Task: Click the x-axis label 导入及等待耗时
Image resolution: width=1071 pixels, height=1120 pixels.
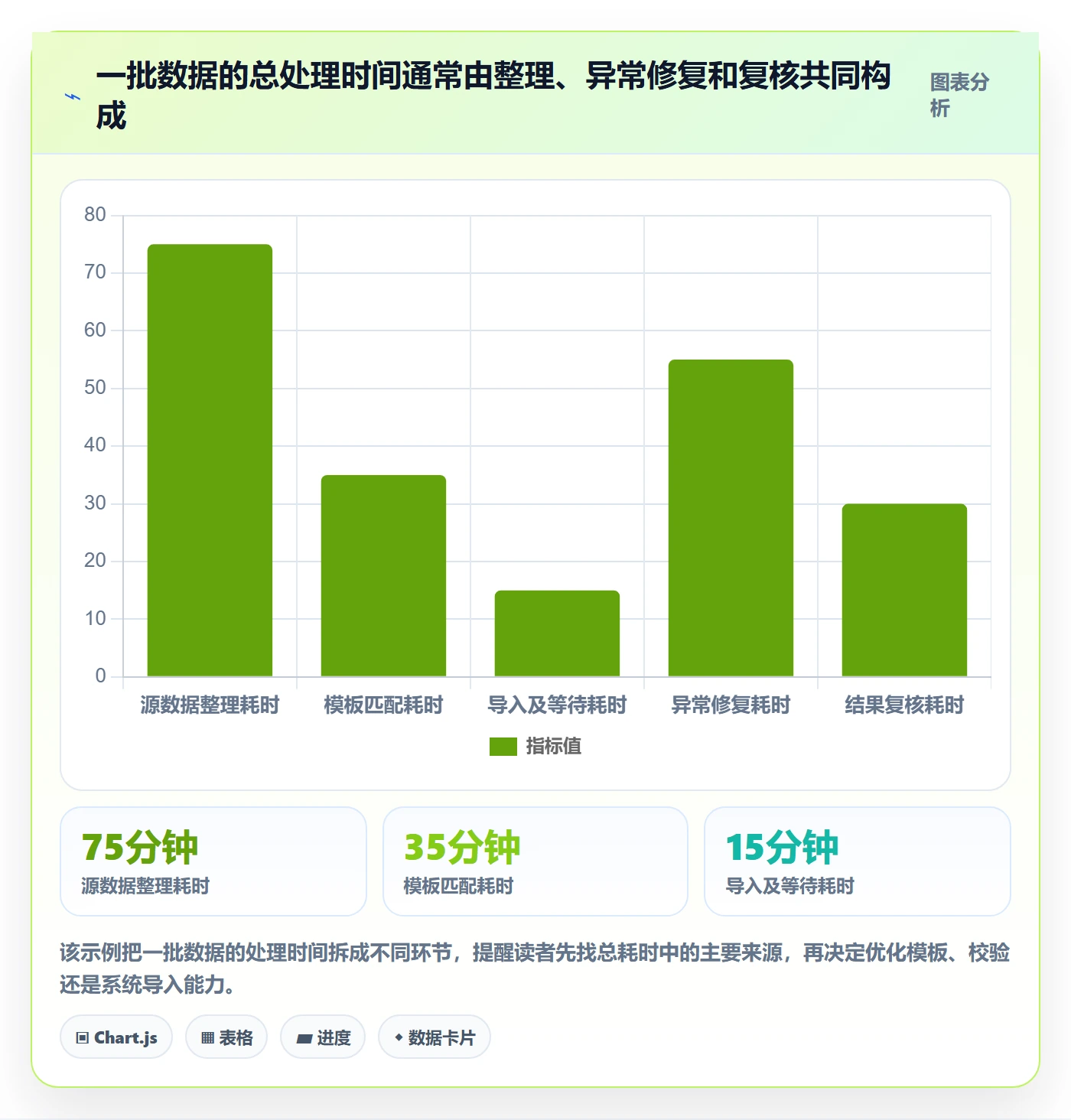Action: pyautogui.click(x=557, y=705)
